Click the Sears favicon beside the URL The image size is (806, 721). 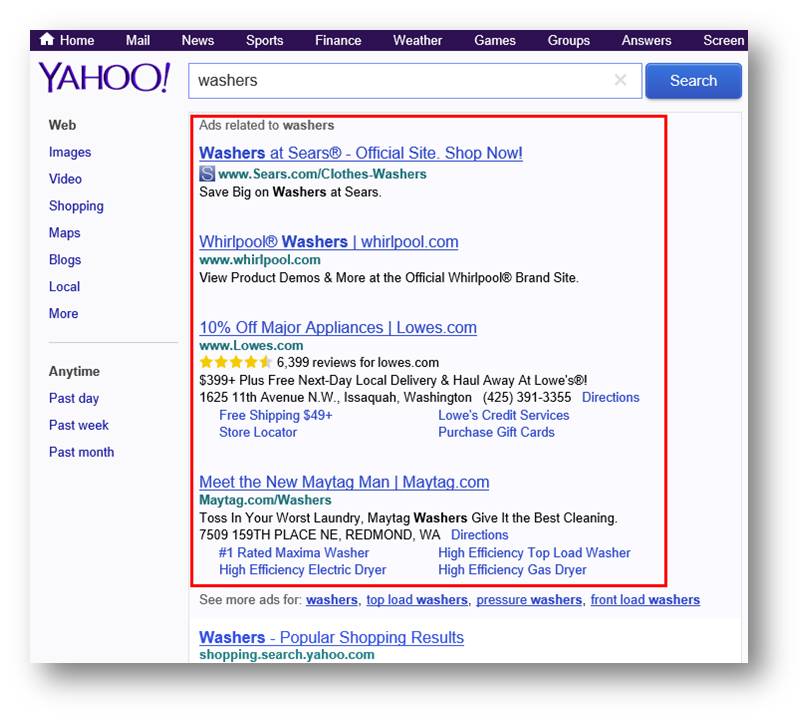point(207,174)
